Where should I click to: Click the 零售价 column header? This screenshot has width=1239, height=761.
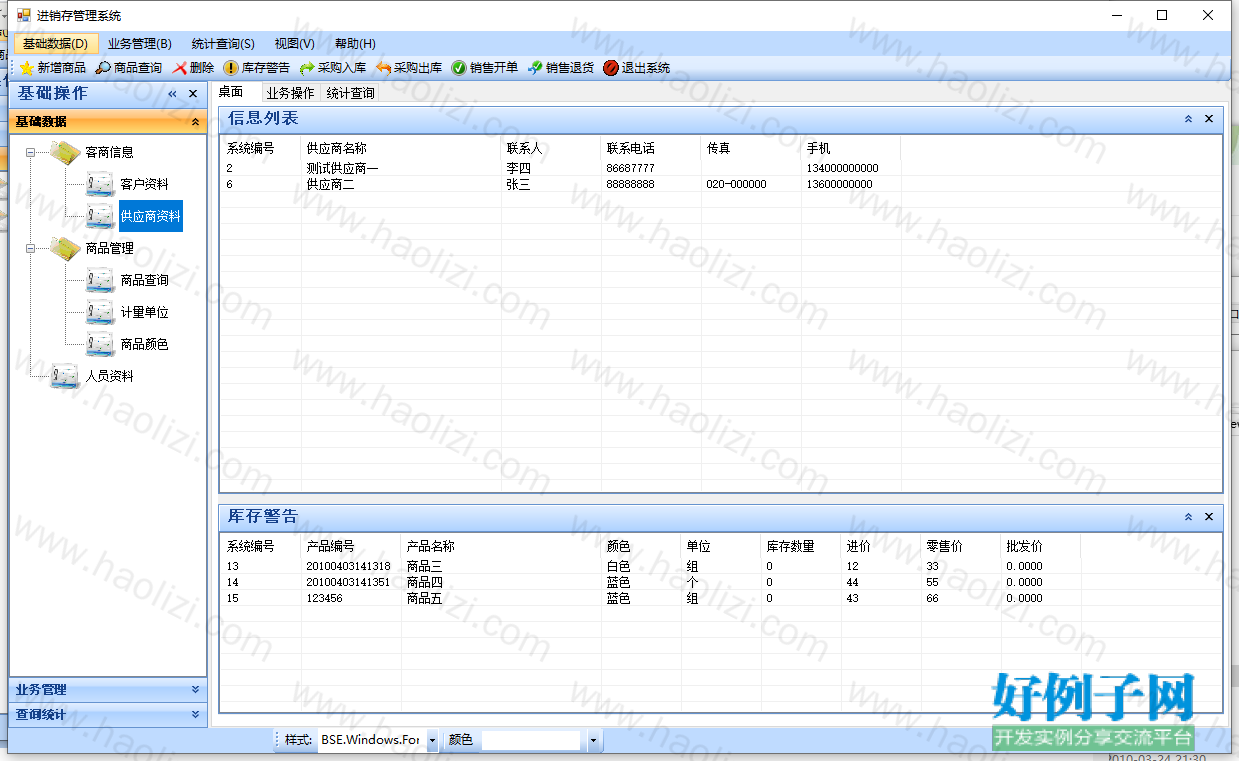(x=962, y=546)
